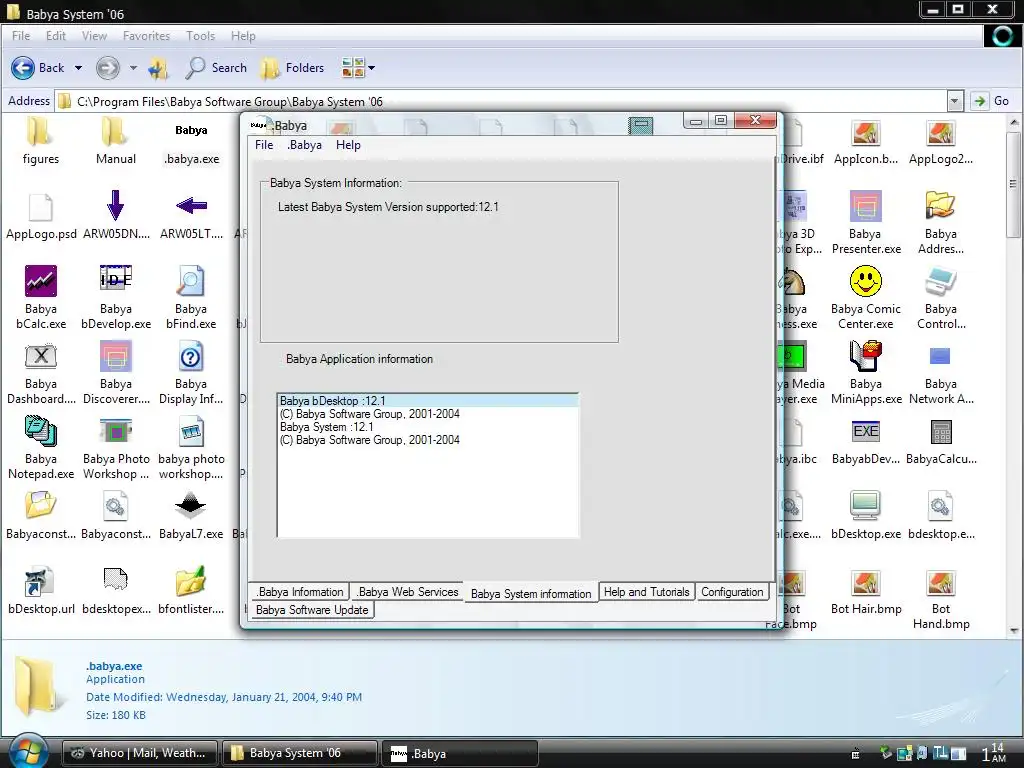
Task: Open Help menu in .Babya window
Action: (348, 145)
